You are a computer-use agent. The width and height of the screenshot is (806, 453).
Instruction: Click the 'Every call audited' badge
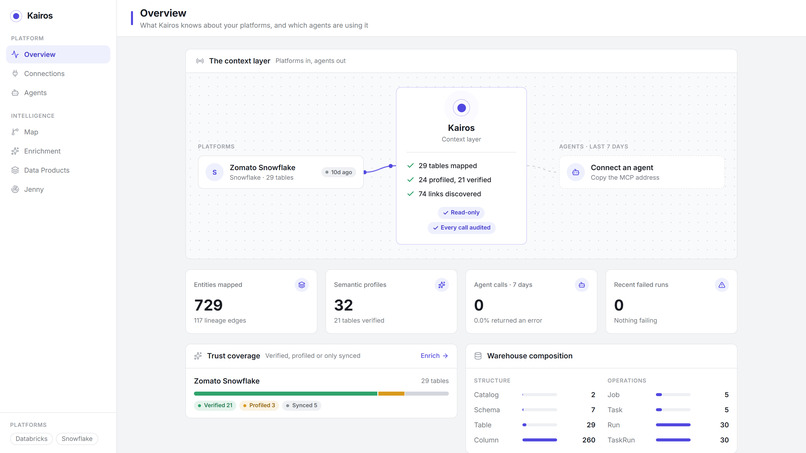pyautogui.click(x=461, y=228)
